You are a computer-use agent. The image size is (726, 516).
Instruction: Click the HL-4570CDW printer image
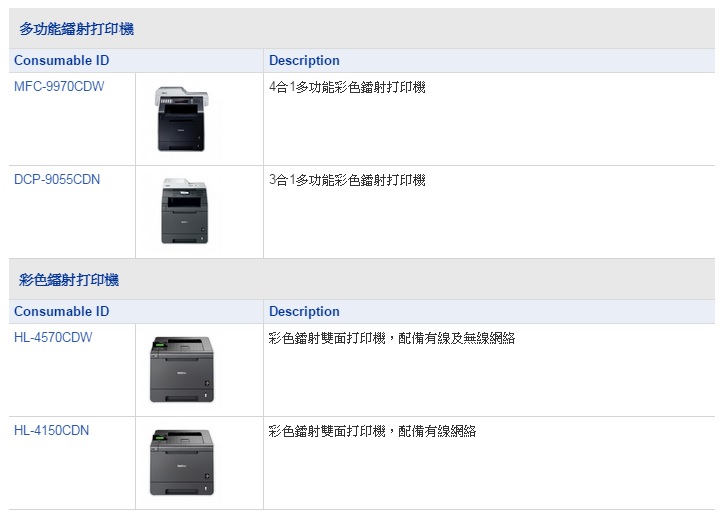pos(182,369)
